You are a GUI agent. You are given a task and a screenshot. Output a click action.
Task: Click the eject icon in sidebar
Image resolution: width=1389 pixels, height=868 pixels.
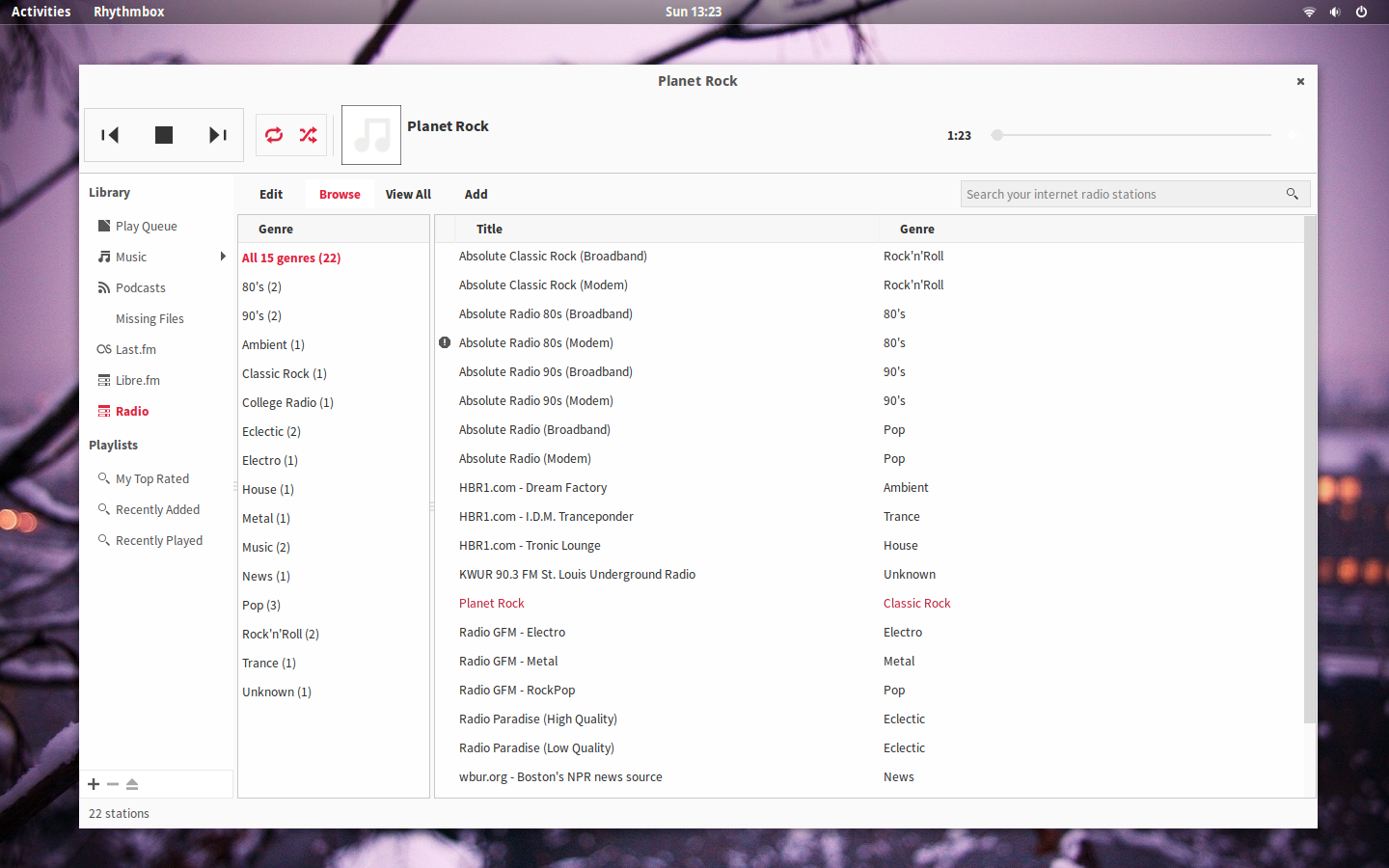click(x=132, y=784)
